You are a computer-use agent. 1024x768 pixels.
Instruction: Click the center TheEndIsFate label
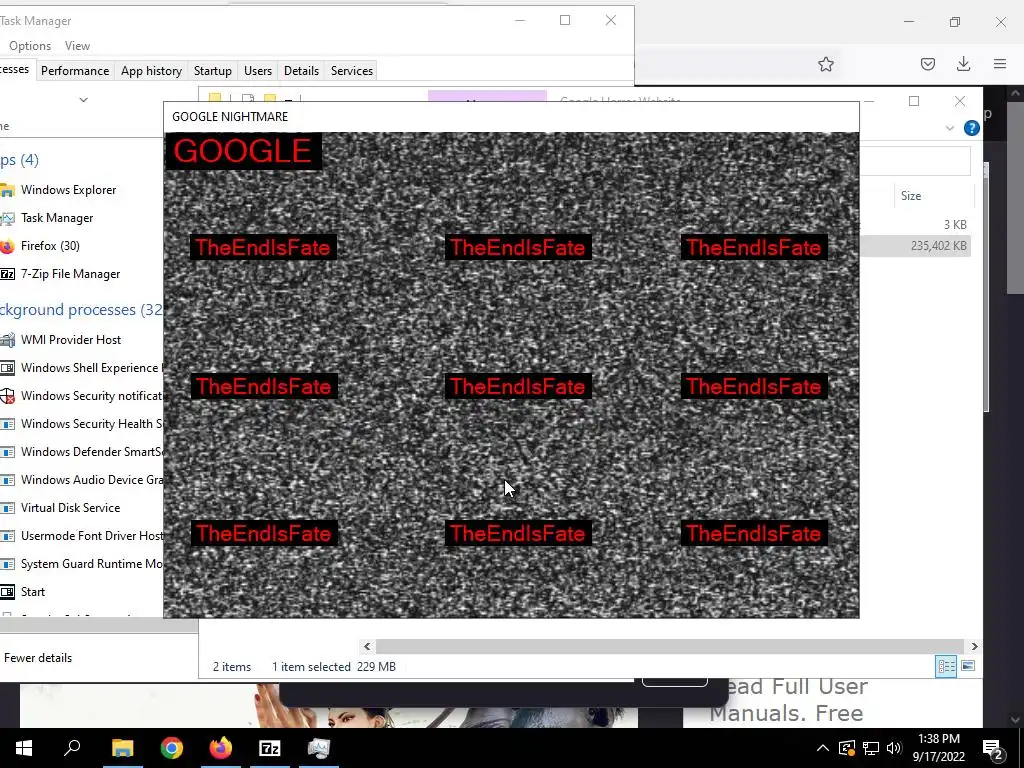pos(518,386)
